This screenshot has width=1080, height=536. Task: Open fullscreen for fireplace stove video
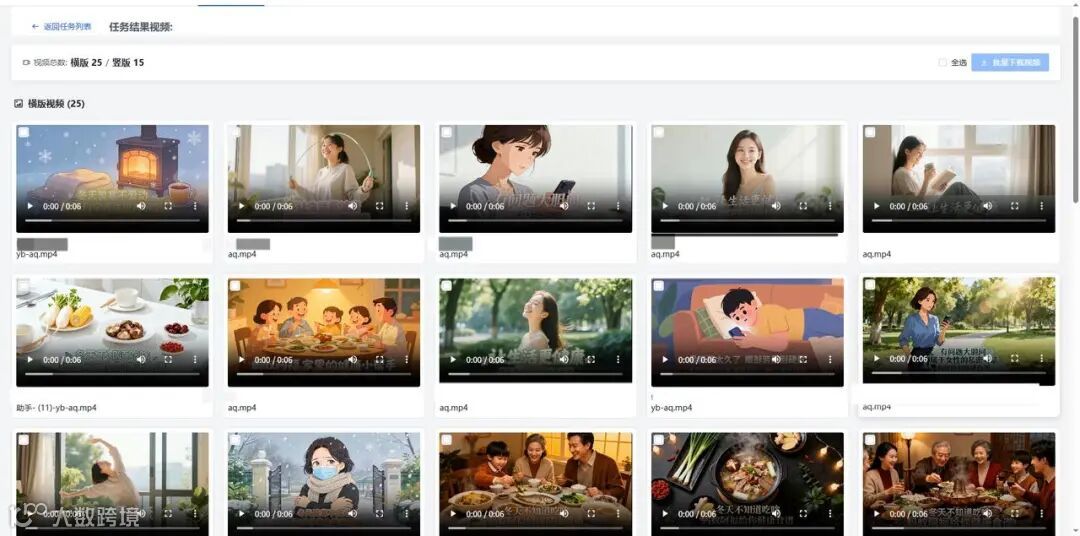pos(168,206)
